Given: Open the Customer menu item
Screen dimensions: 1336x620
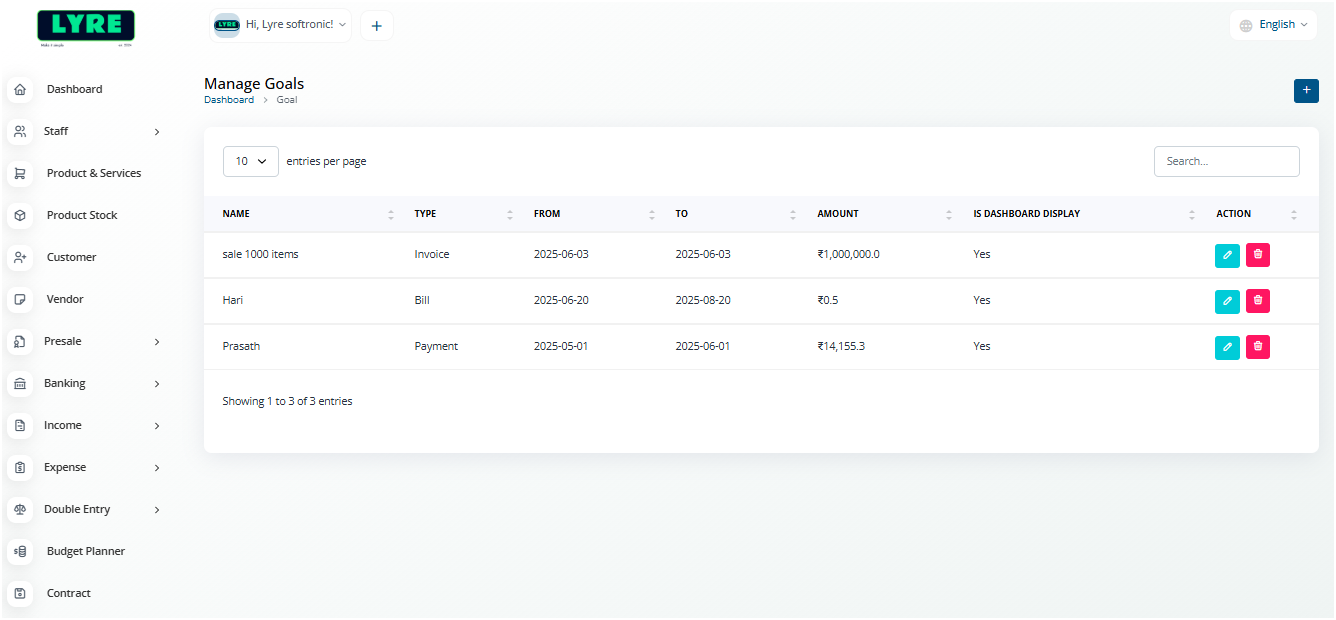Looking at the screenshot, I should [71, 258].
